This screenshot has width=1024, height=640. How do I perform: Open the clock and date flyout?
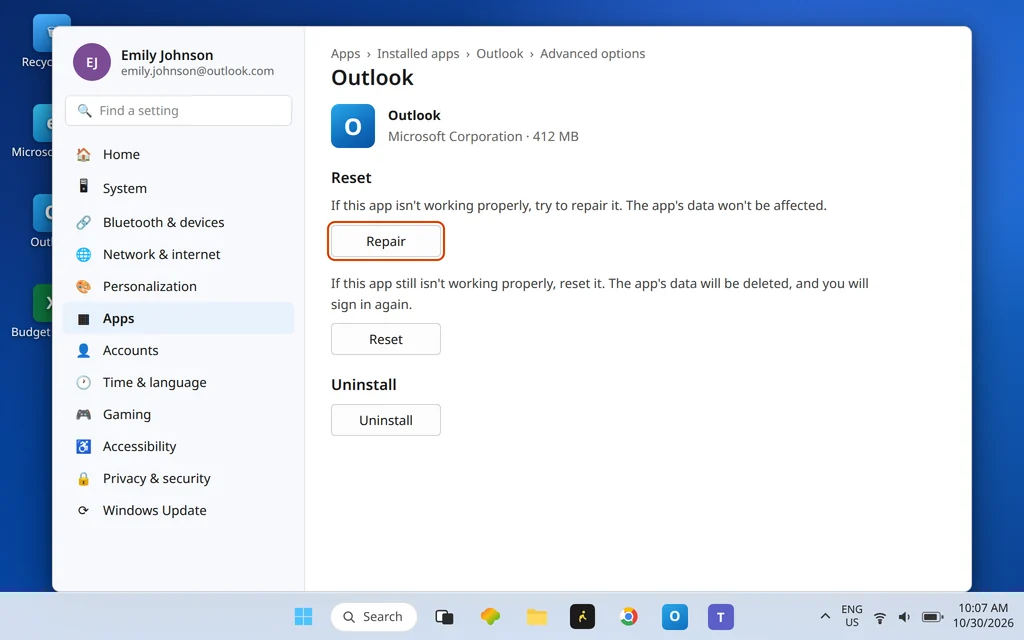point(983,616)
